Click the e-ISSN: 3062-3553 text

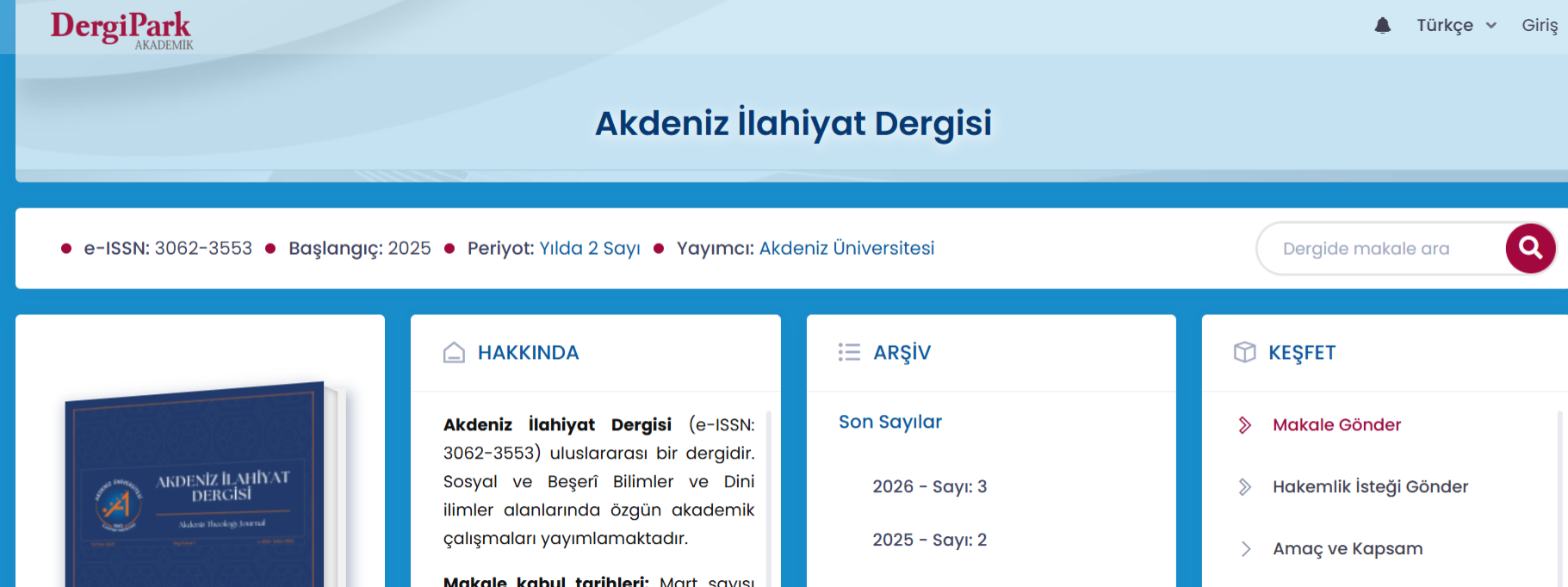(x=168, y=249)
